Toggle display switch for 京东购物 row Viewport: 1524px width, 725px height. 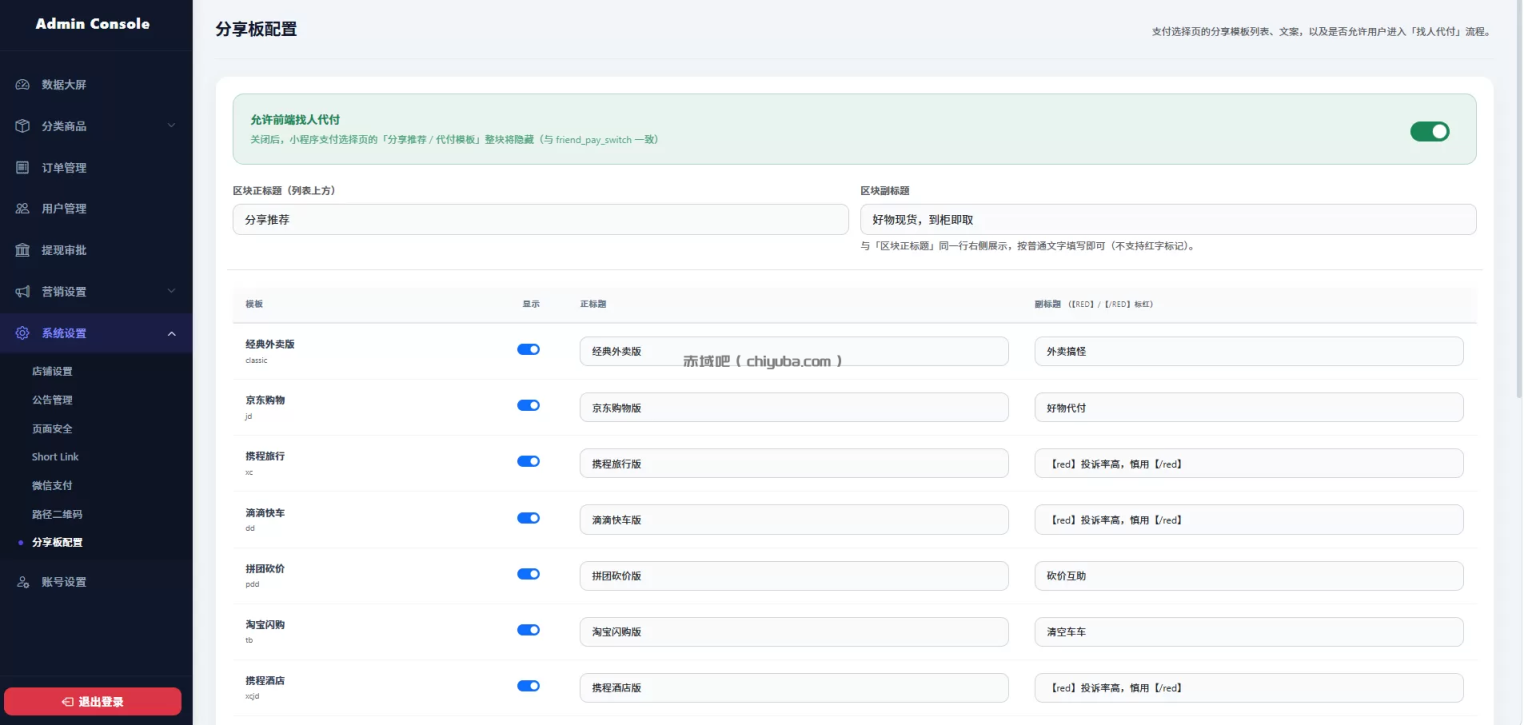click(528, 405)
